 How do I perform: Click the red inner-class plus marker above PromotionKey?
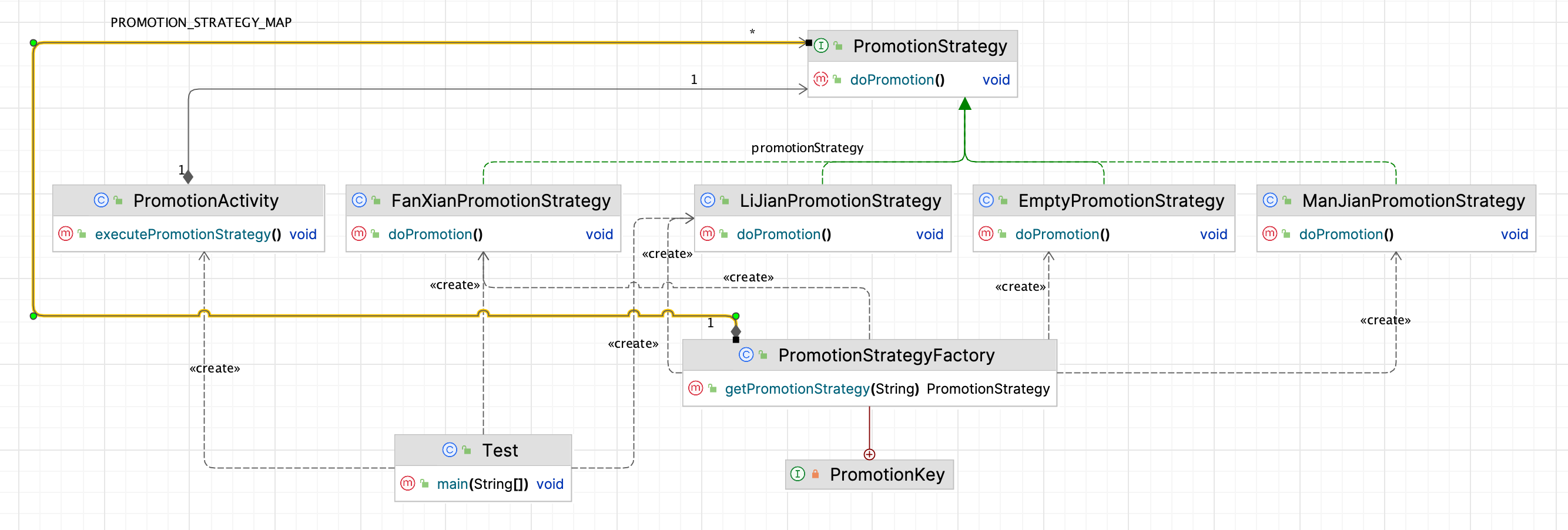869,455
